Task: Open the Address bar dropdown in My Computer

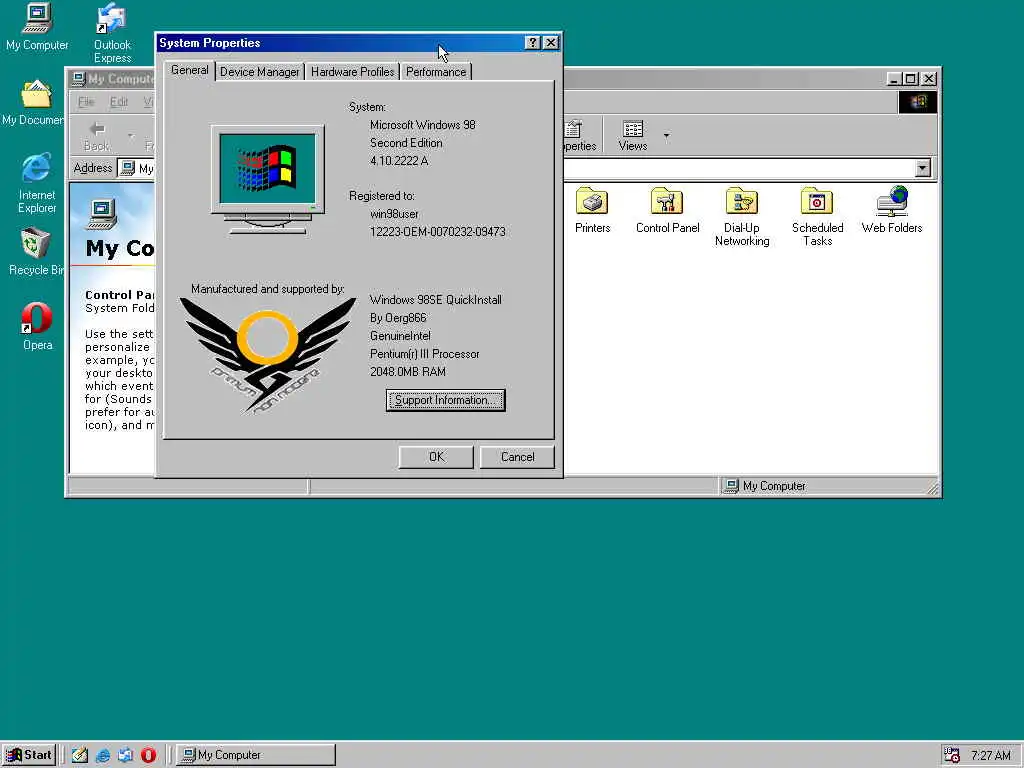Action: 922,168
